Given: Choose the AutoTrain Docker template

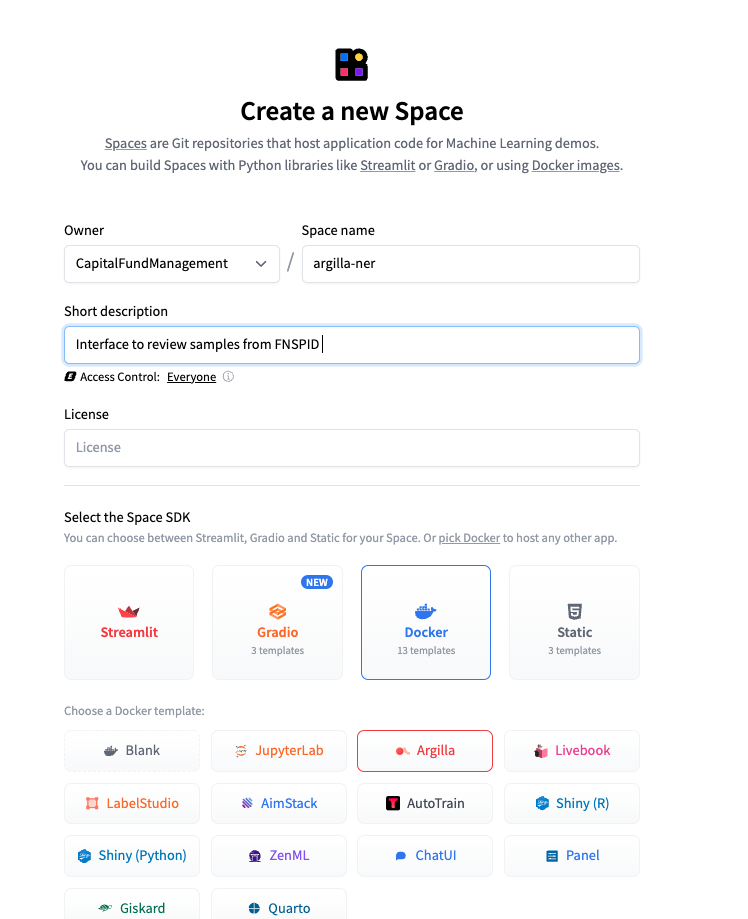Looking at the screenshot, I should coord(424,803).
